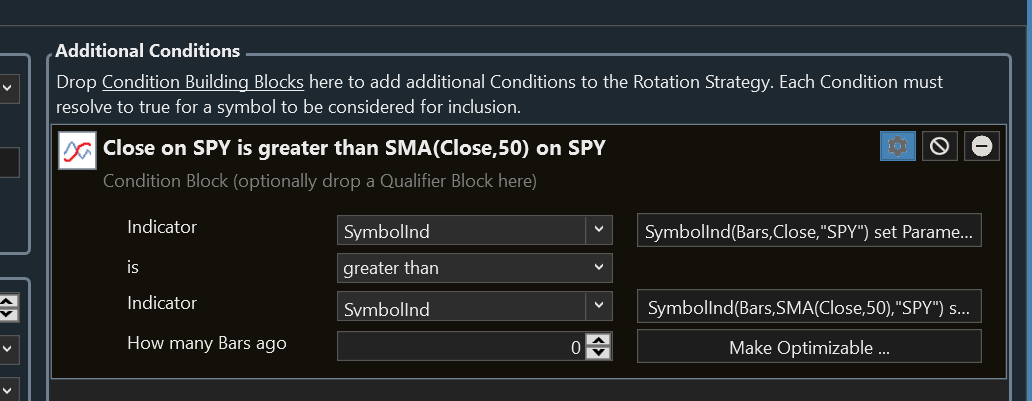Click SymbolInd(Bars,Close,"SPY") set Parameters button
The height and width of the screenshot is (401, 1032).
coord(809,231)
